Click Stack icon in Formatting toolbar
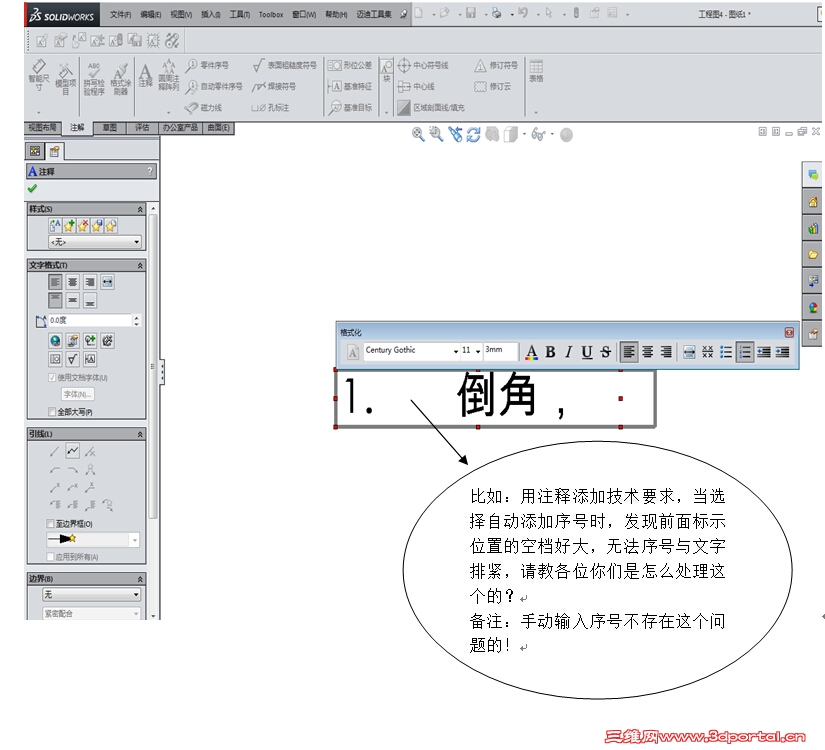This screenshot has width=825, height=750. coord(708,352)
